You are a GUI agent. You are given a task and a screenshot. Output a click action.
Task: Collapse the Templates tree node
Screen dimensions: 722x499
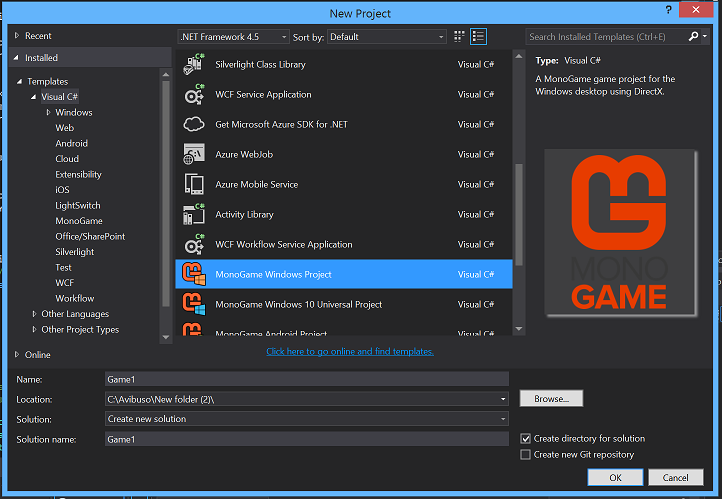click(19, 81)
